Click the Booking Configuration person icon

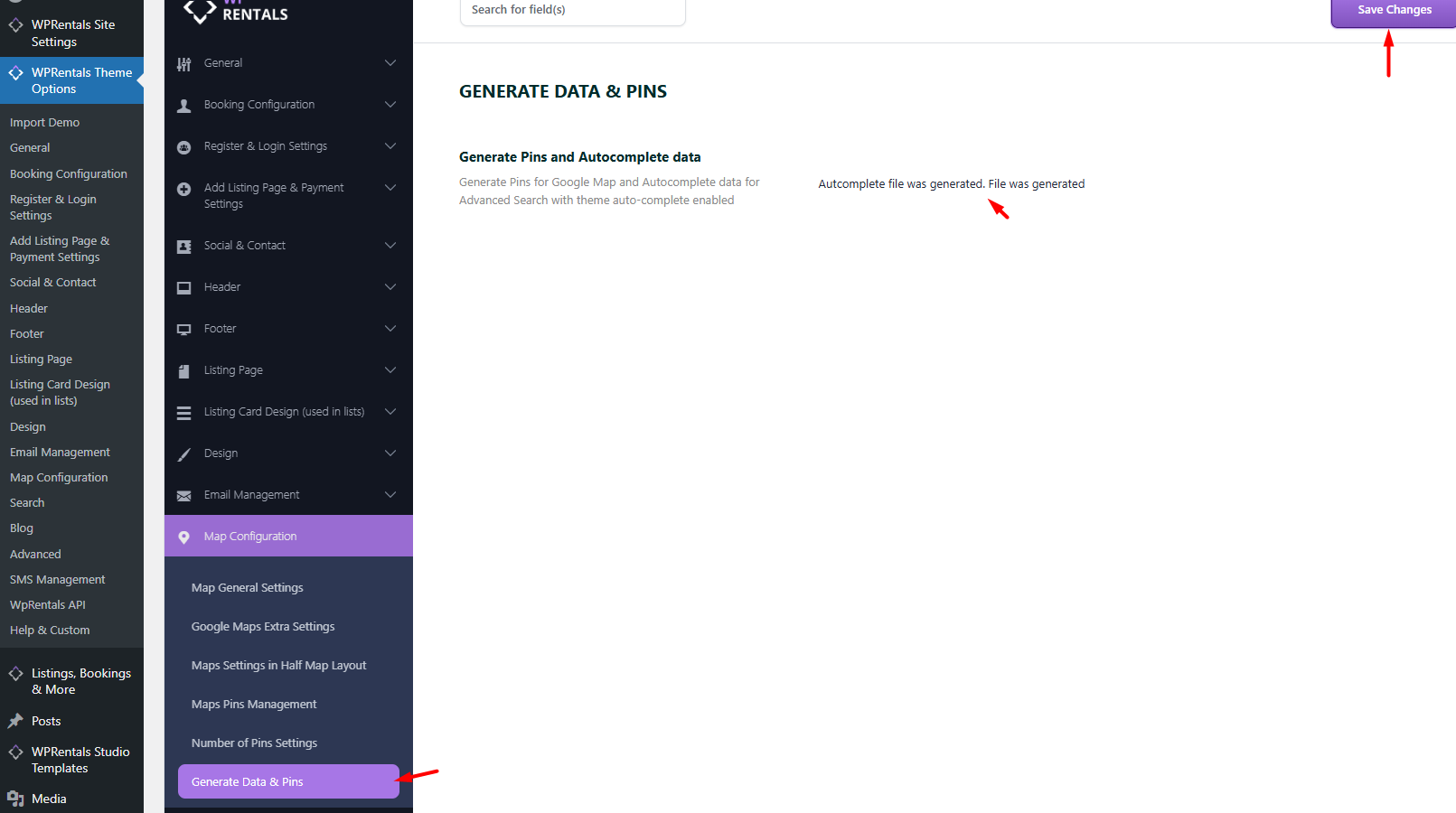pos(183,106)
